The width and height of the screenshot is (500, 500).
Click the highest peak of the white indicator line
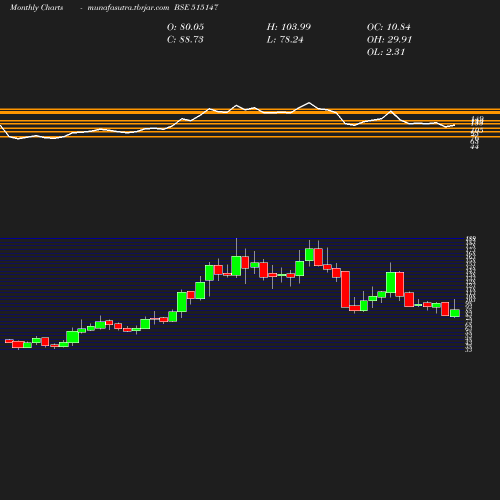(x=309, y=103)
